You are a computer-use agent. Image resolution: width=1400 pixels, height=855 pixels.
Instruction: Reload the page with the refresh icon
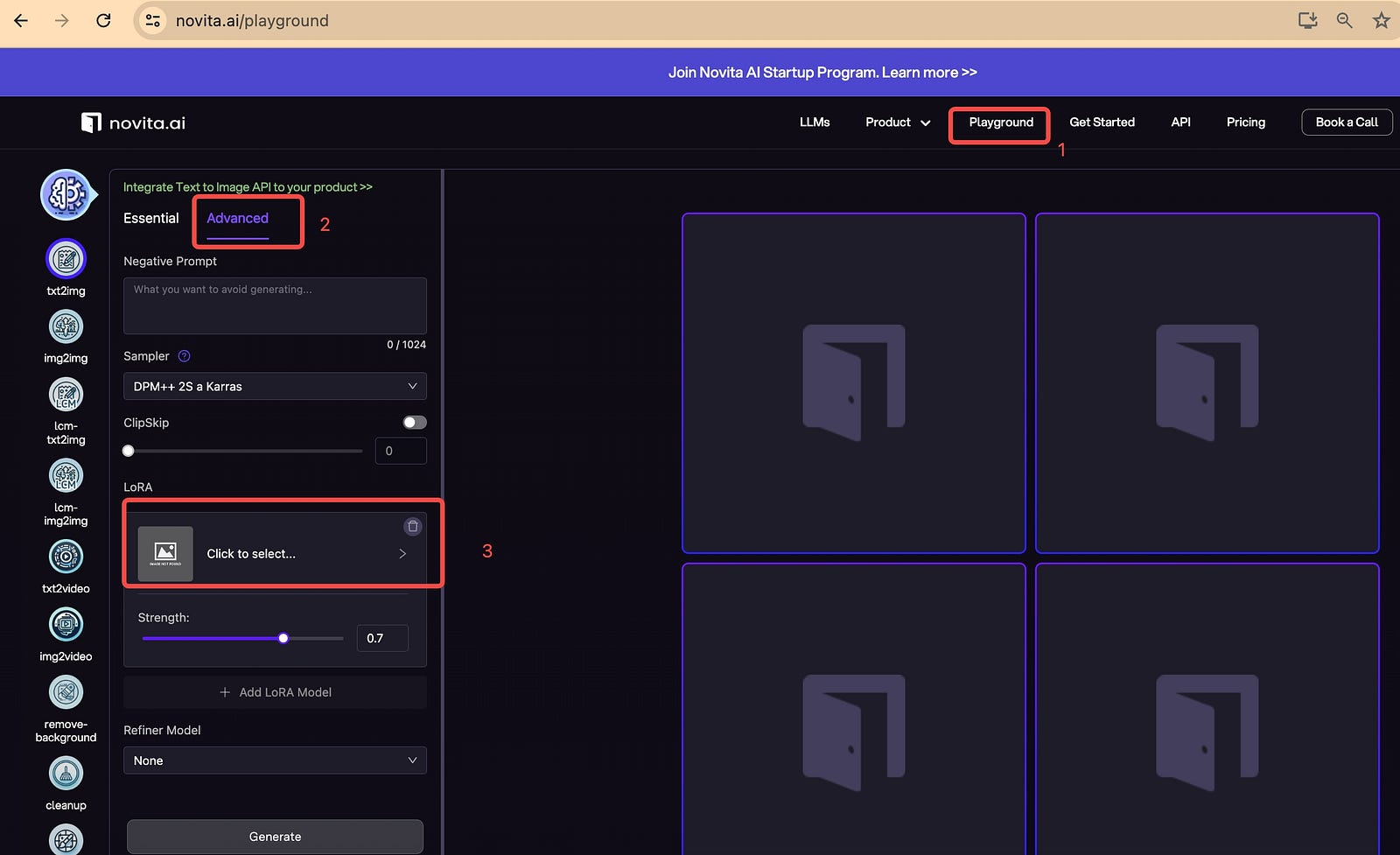coord(103,20)
